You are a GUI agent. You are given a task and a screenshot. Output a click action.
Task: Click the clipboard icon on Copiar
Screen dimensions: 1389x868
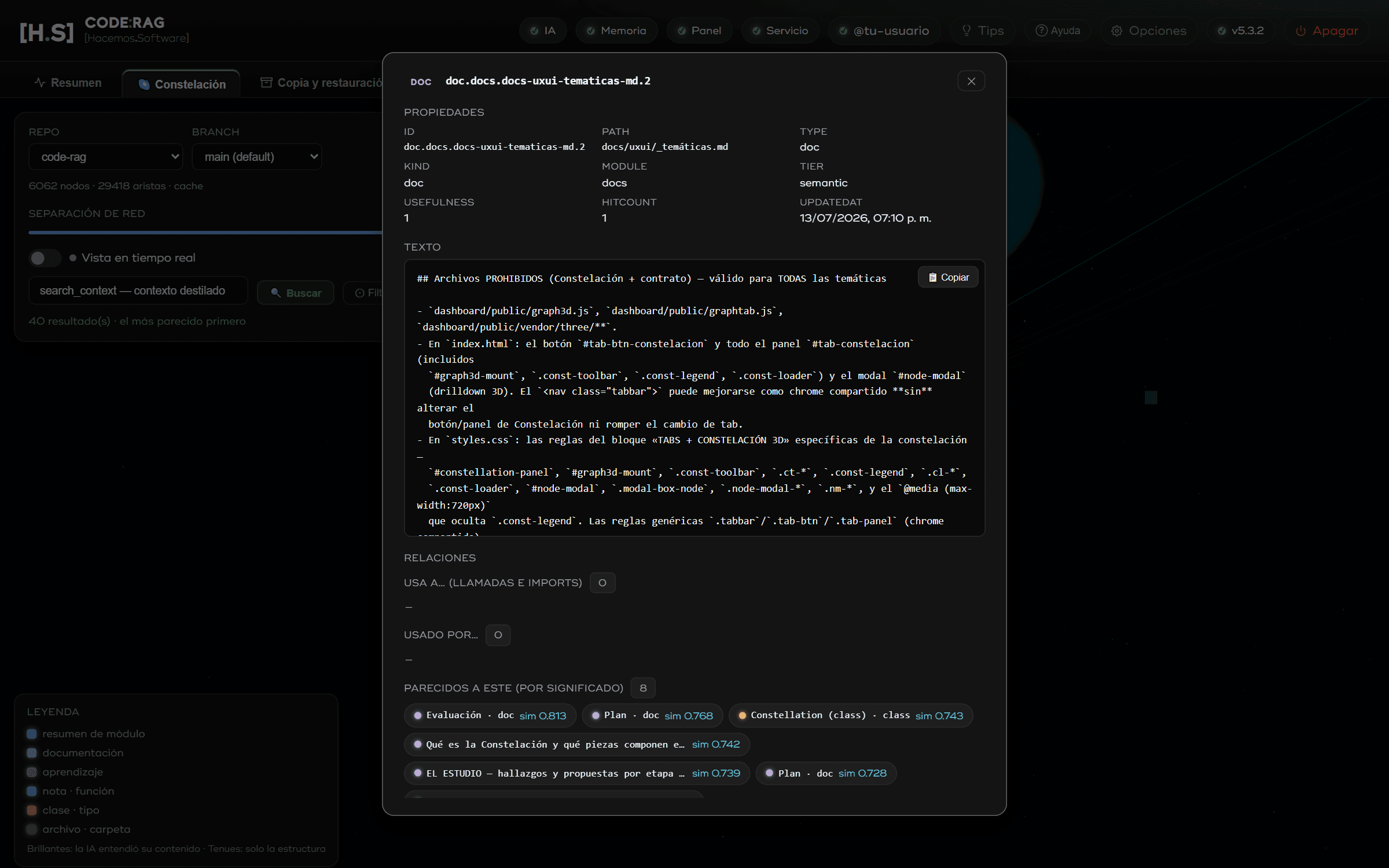pyautogui.click(x=932, y=277)
